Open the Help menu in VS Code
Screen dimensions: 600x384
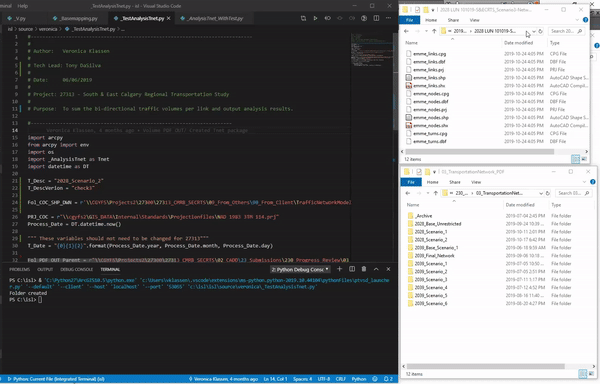(23, 6)
